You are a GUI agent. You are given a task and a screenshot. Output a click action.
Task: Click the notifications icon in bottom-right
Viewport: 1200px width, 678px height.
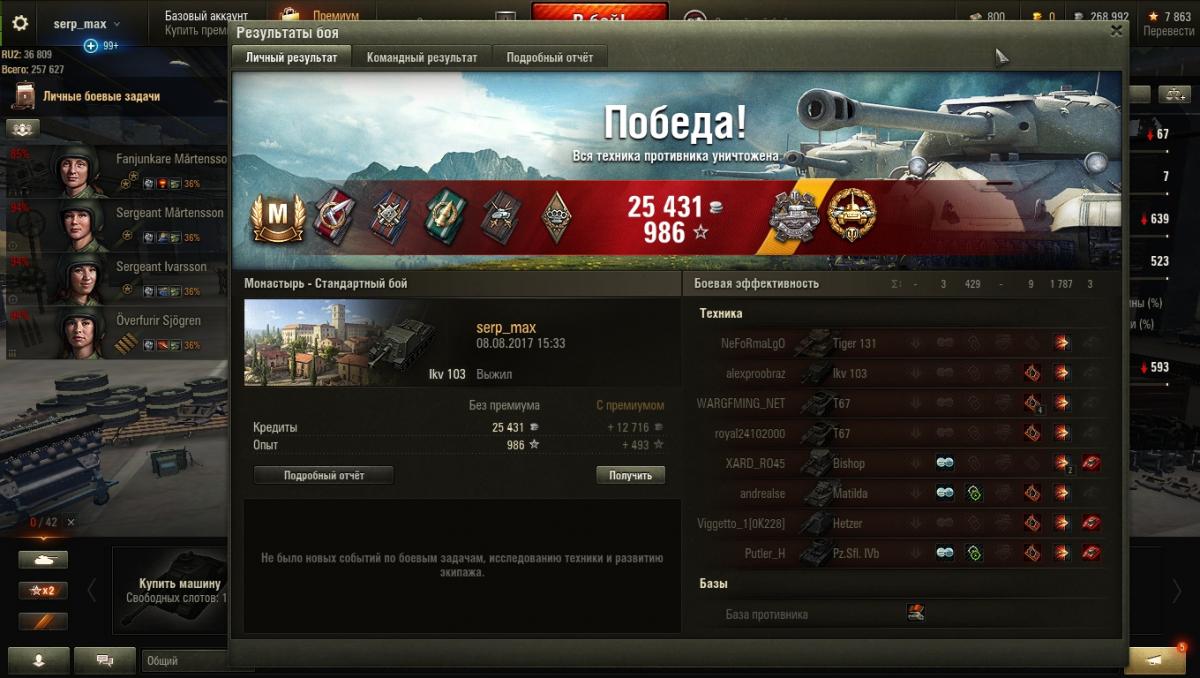tap(1155, 660)
